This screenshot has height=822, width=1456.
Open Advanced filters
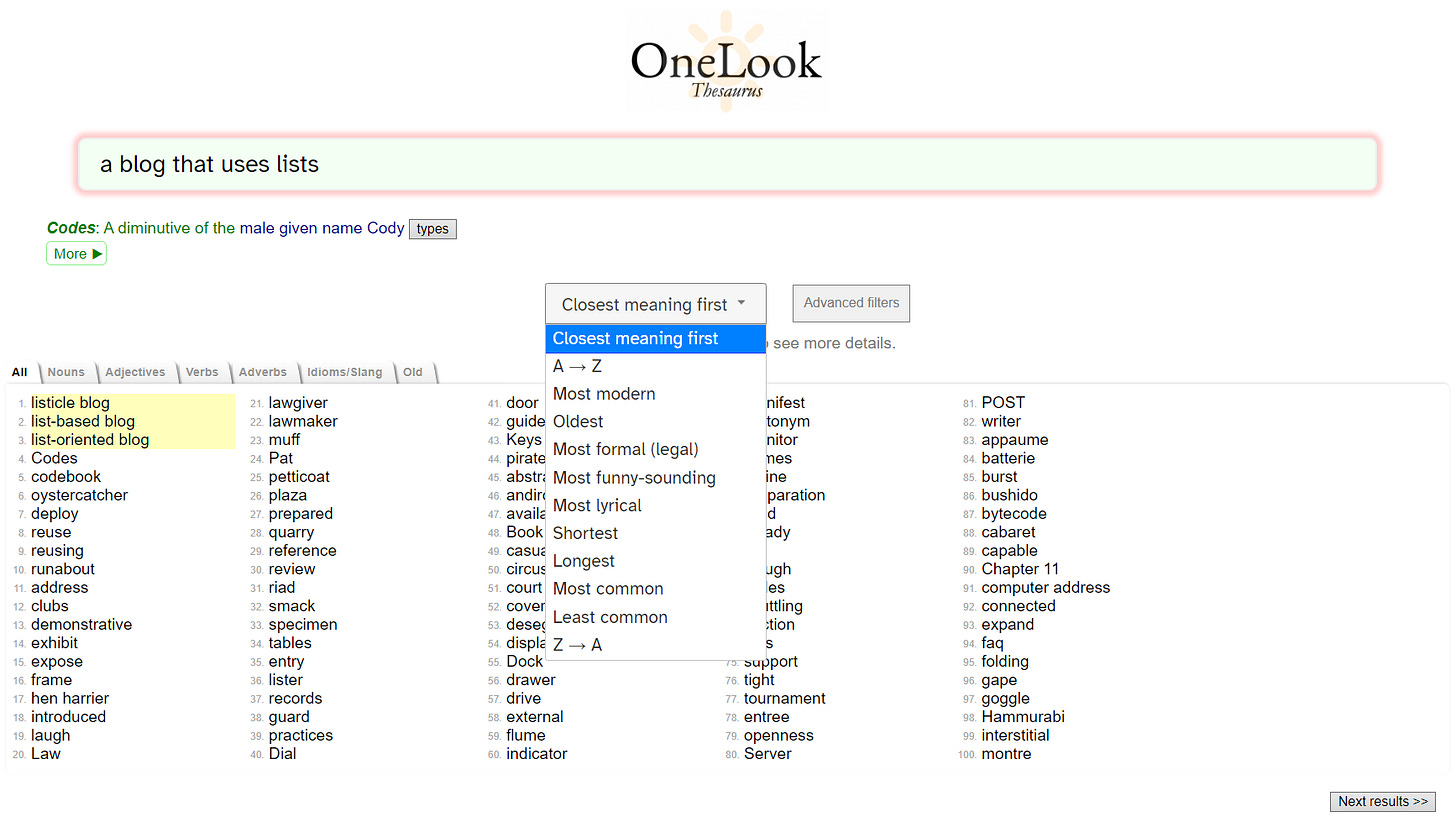pyautogui.click(x=851, y=303)
